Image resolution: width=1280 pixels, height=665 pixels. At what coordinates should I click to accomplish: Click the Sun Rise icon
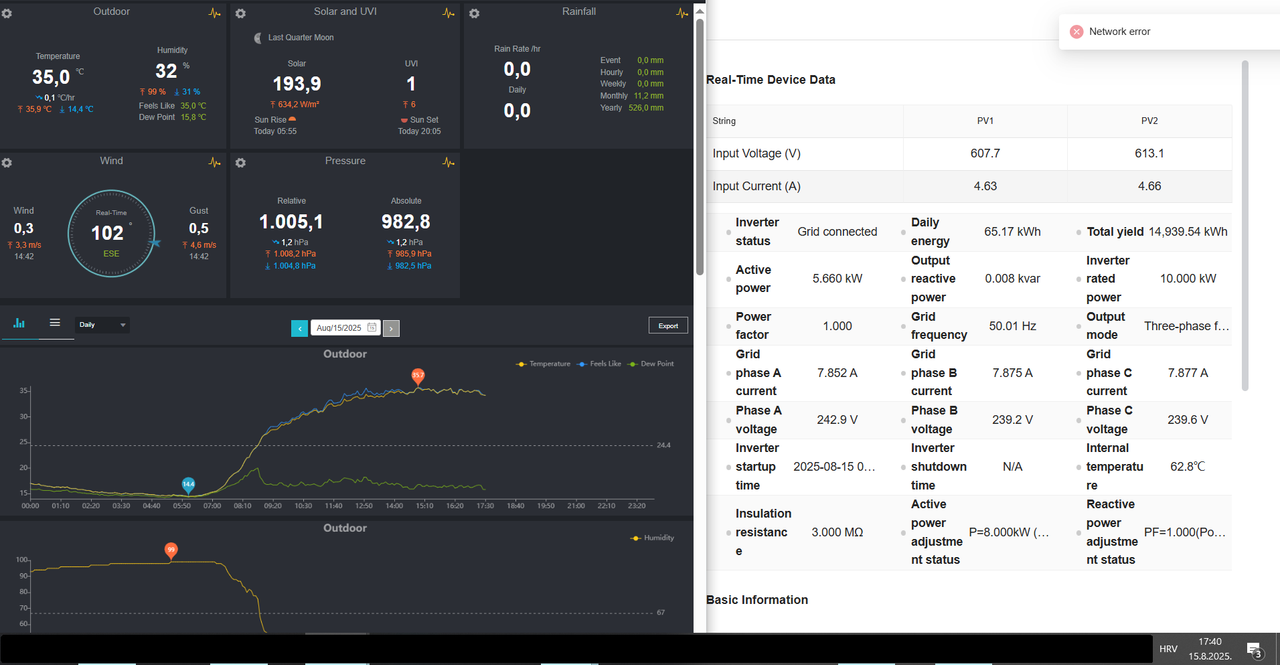click(292, 120)
